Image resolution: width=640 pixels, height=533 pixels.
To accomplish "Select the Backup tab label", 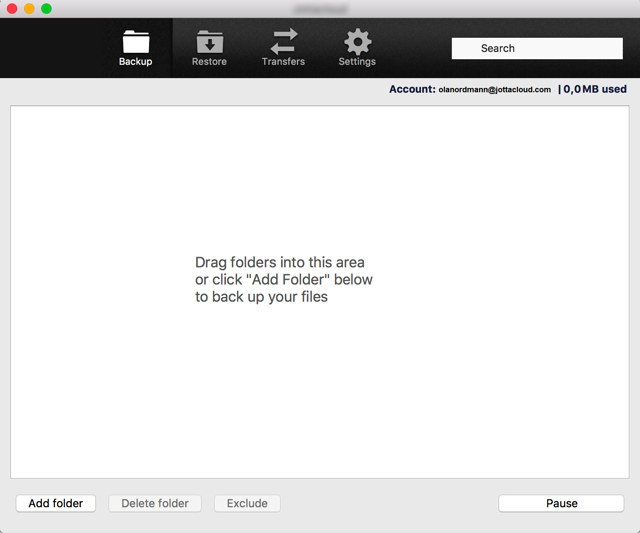I will click(136, 62).
